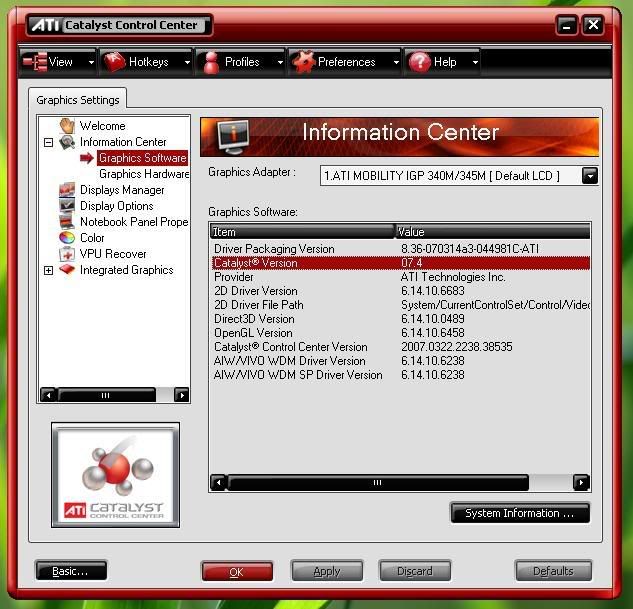Click the tree panel horizontal scrollbar thumb
This screenshot has height=609, width=633.
[x=107, y=395]
